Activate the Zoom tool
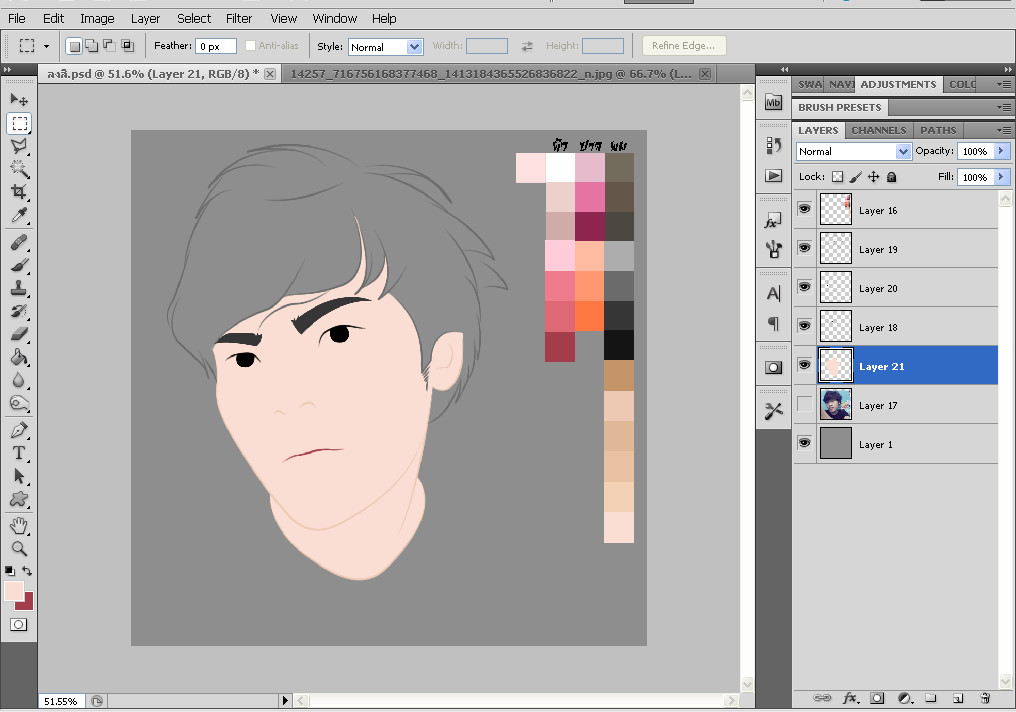Image resolution: width=1016 pixels, height=712 pixels. (x=19, y=548)
